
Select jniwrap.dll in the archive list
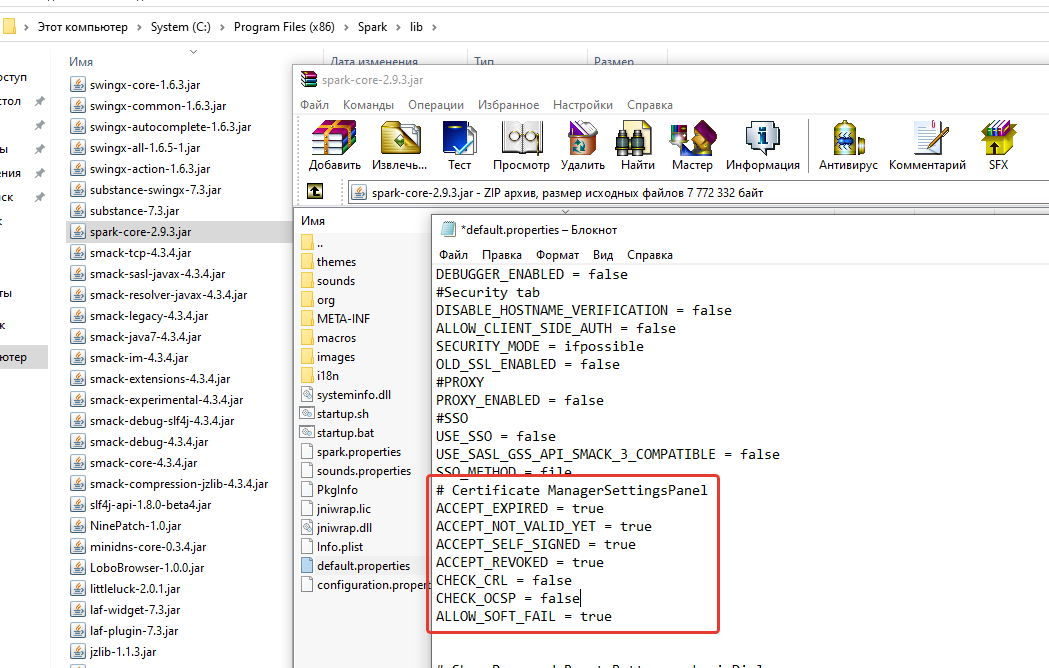point(344,528)
